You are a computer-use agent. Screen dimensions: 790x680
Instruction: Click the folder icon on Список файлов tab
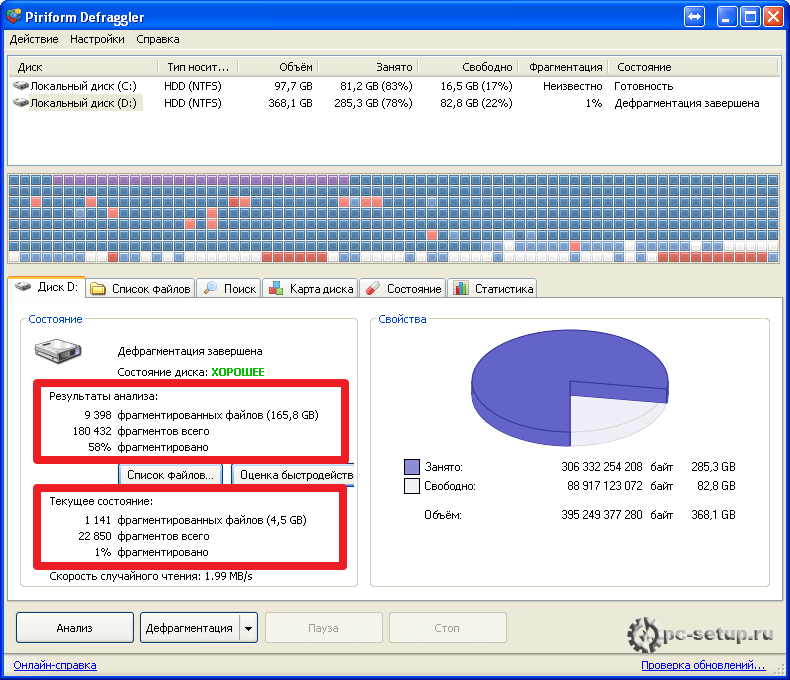[98, 289]
